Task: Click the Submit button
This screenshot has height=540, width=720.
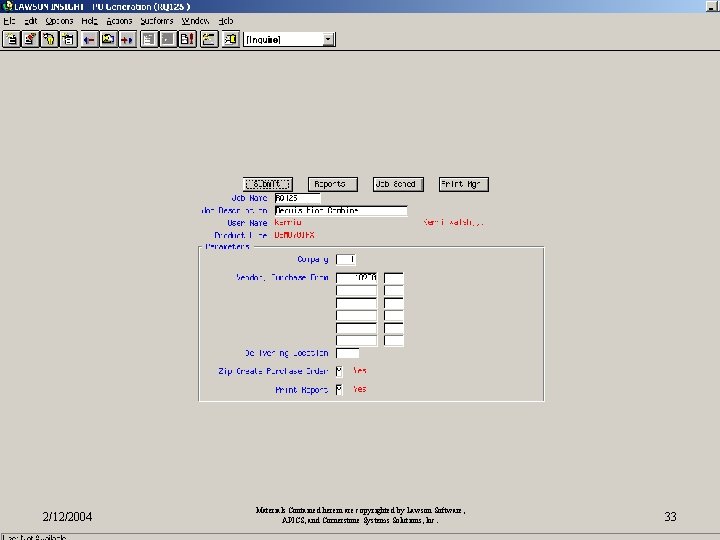Action: coord(268,184)
